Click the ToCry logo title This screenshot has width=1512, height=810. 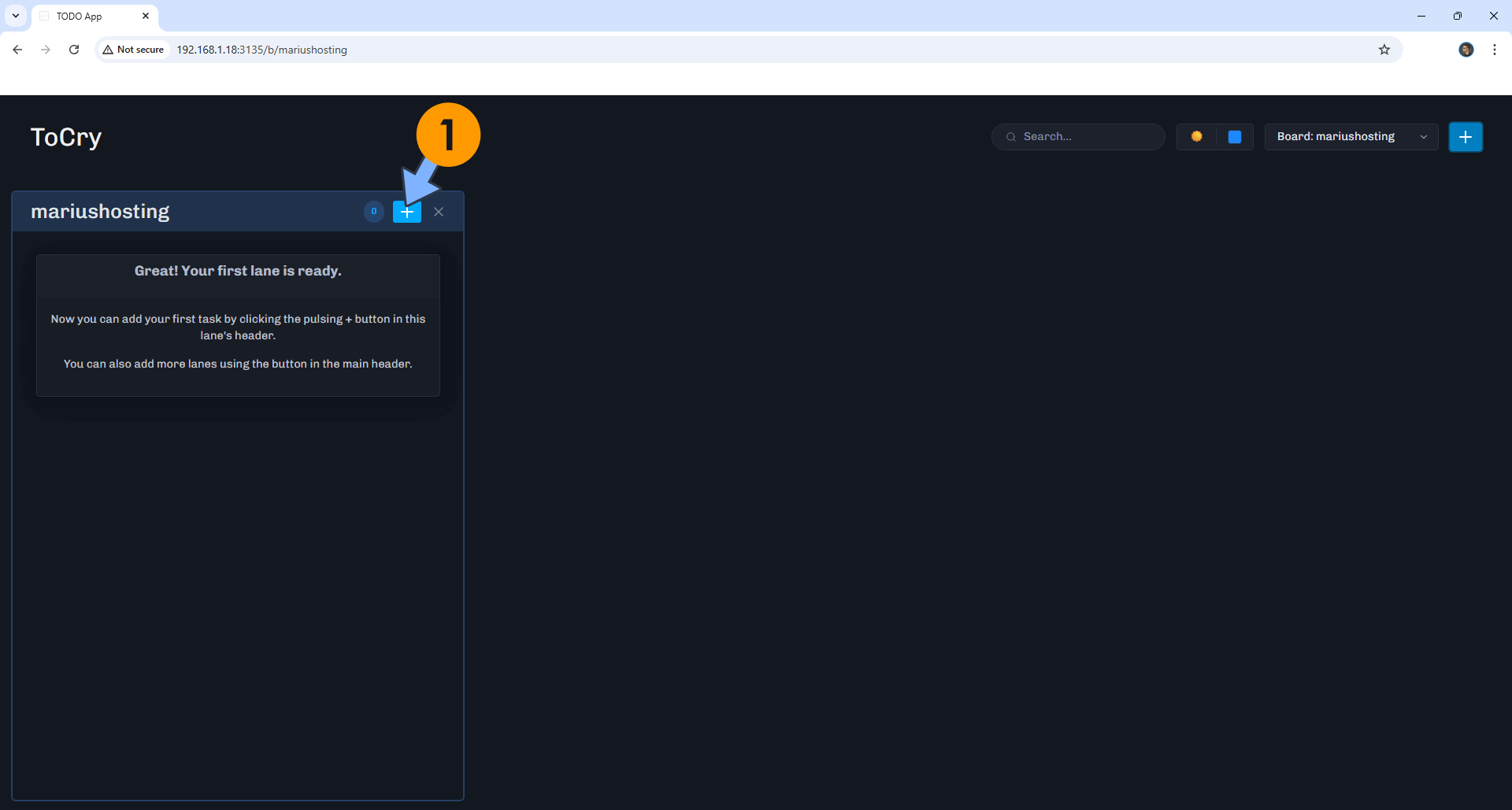tap(66, 137)
